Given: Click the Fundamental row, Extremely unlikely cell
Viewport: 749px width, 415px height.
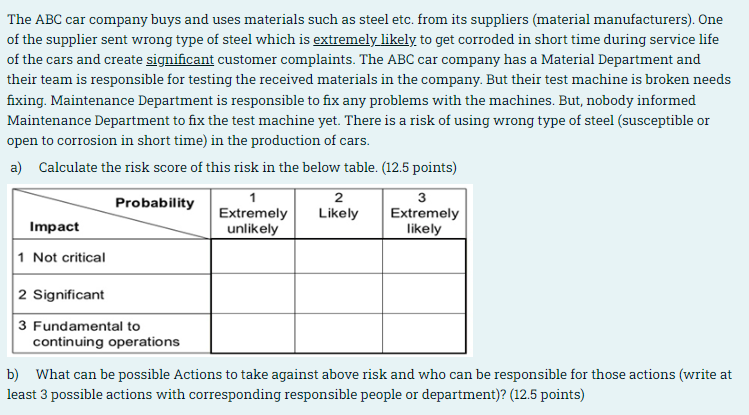Looking at the screenshot, I should coord(253,333).
